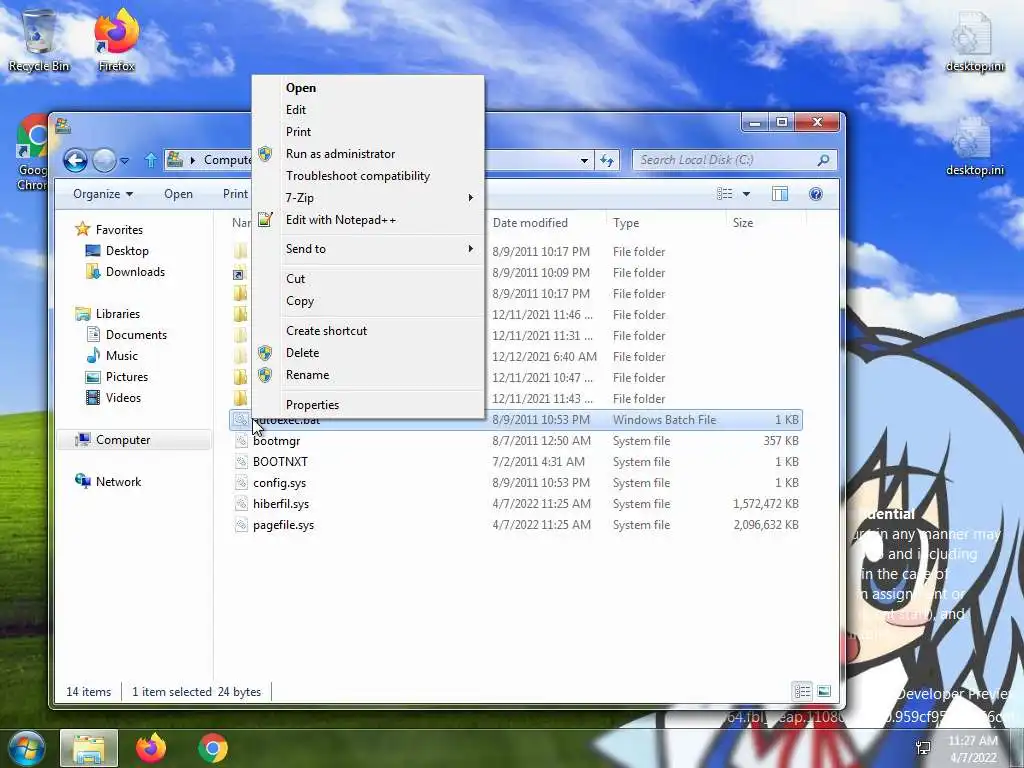Open Properties from the context menu
The height and width of the screenshot is (768, 1024).
click(x=369, y=405)
